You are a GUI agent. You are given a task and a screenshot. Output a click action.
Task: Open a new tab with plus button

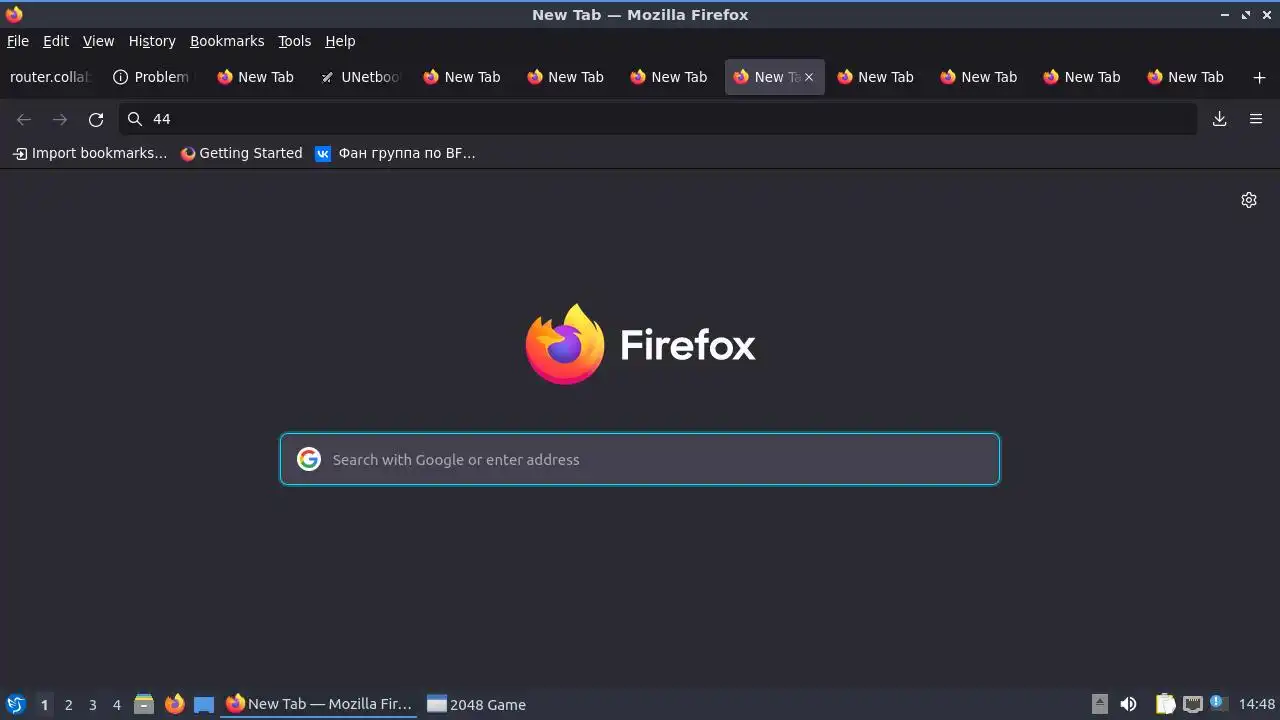click(1259, 77)
